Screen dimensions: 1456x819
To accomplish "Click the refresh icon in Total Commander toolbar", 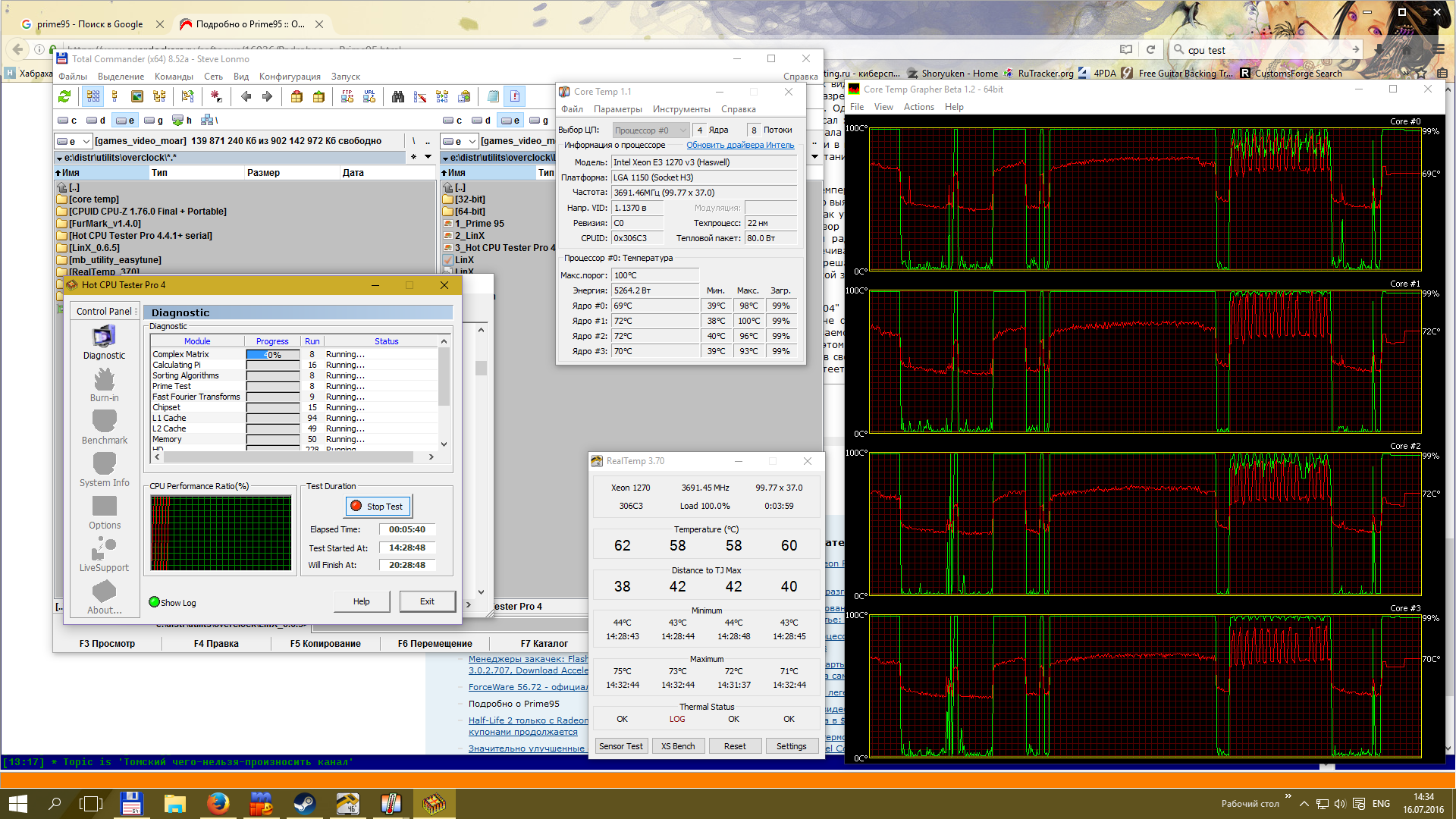I will (64, 96).
